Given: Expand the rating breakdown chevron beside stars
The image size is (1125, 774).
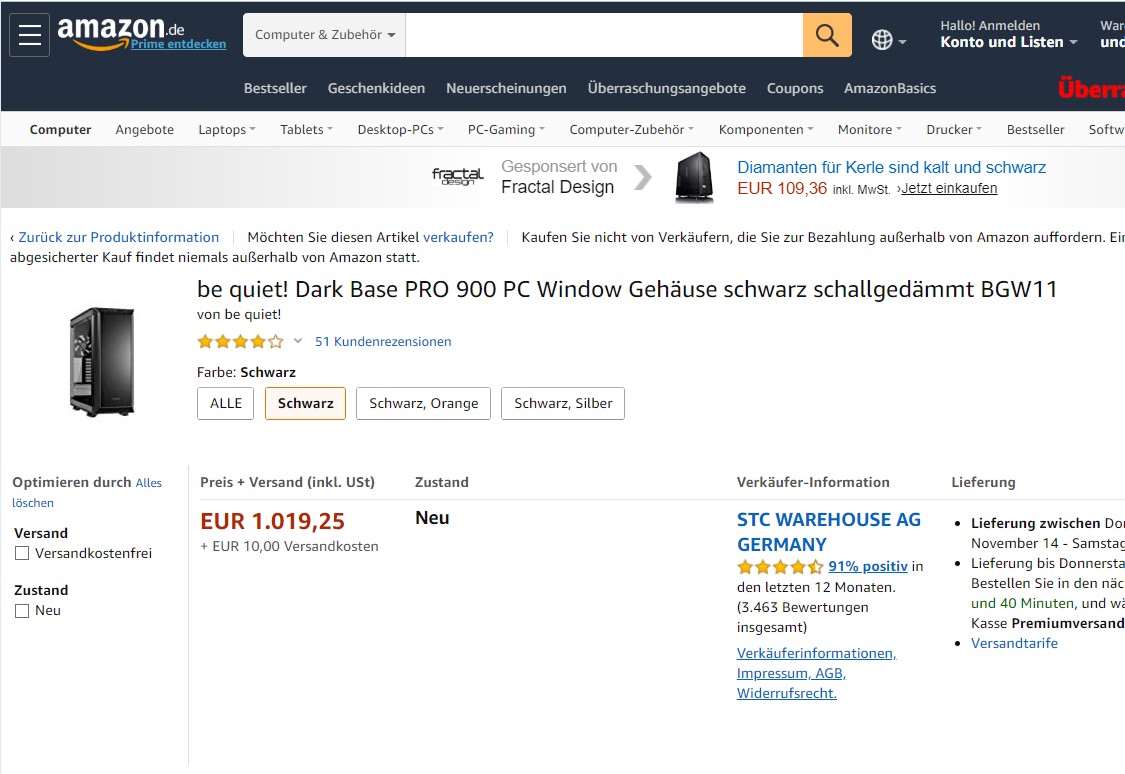Looking at the screenshot, I should coord(298,341).
